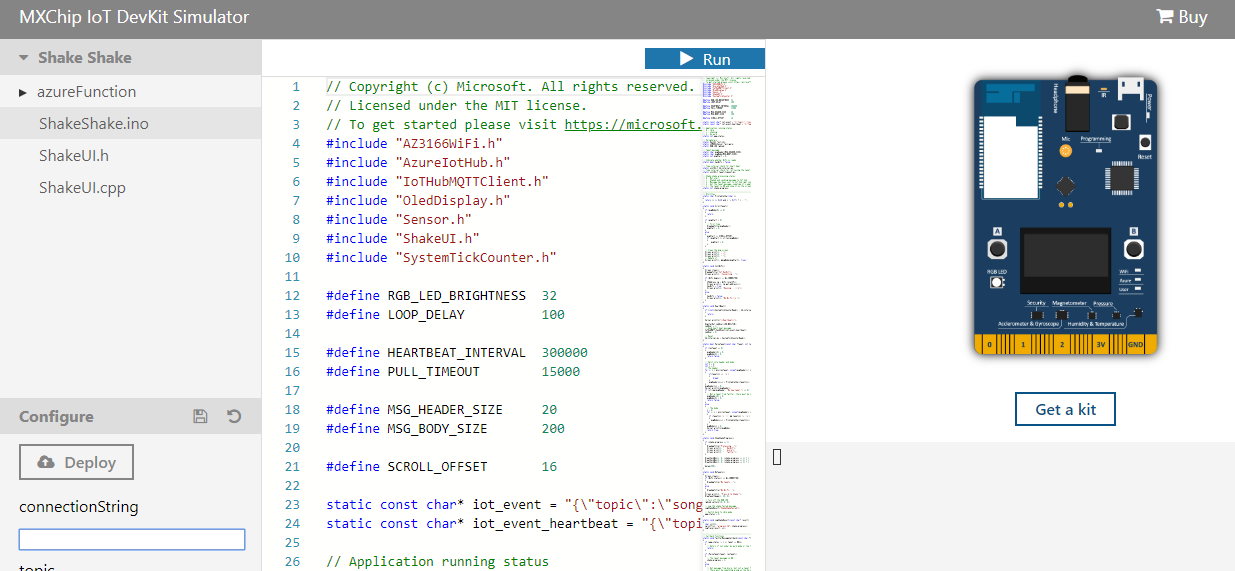Click the Deploy cloud upload icon

[46, 463]
